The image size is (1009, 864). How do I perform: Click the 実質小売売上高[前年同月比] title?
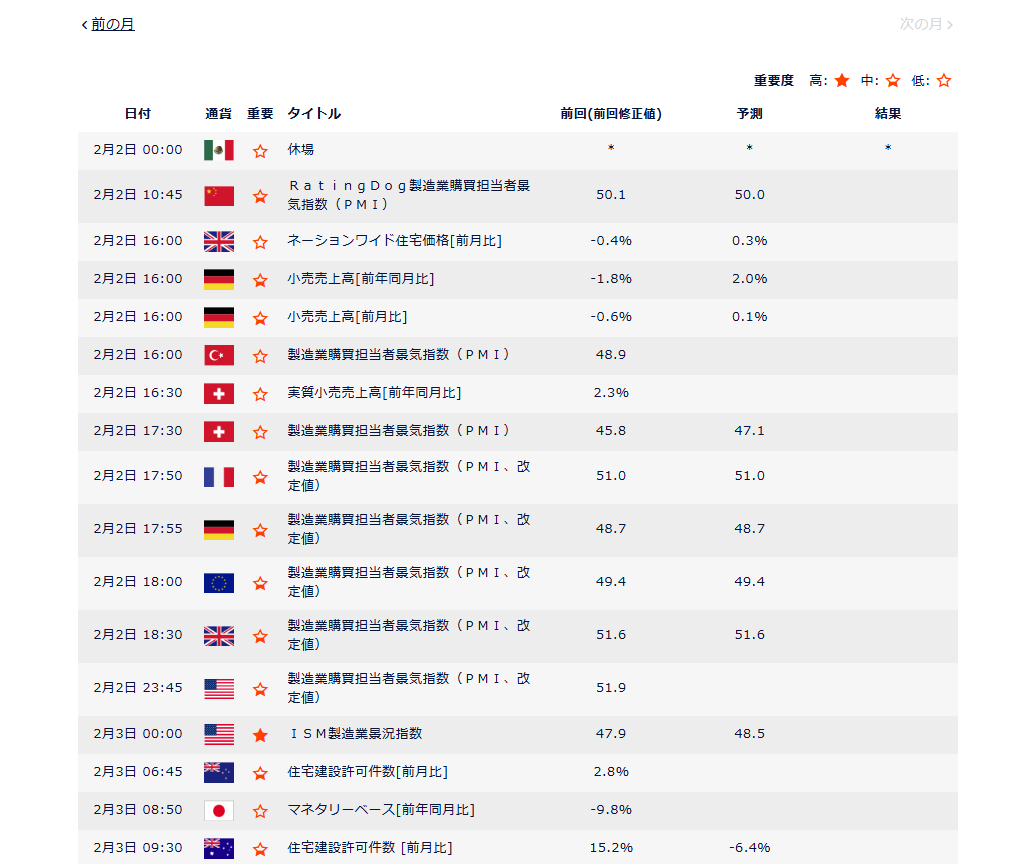[x=374, y=393]
